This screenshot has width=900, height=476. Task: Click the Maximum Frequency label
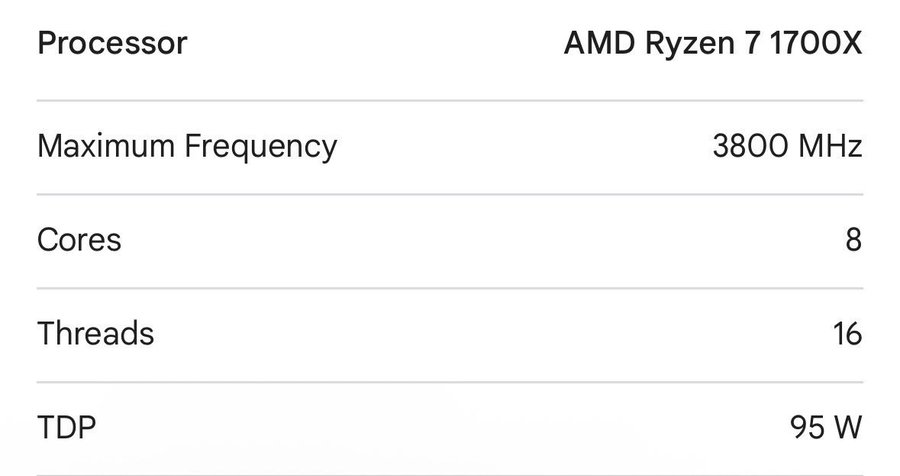pos(187,147)
